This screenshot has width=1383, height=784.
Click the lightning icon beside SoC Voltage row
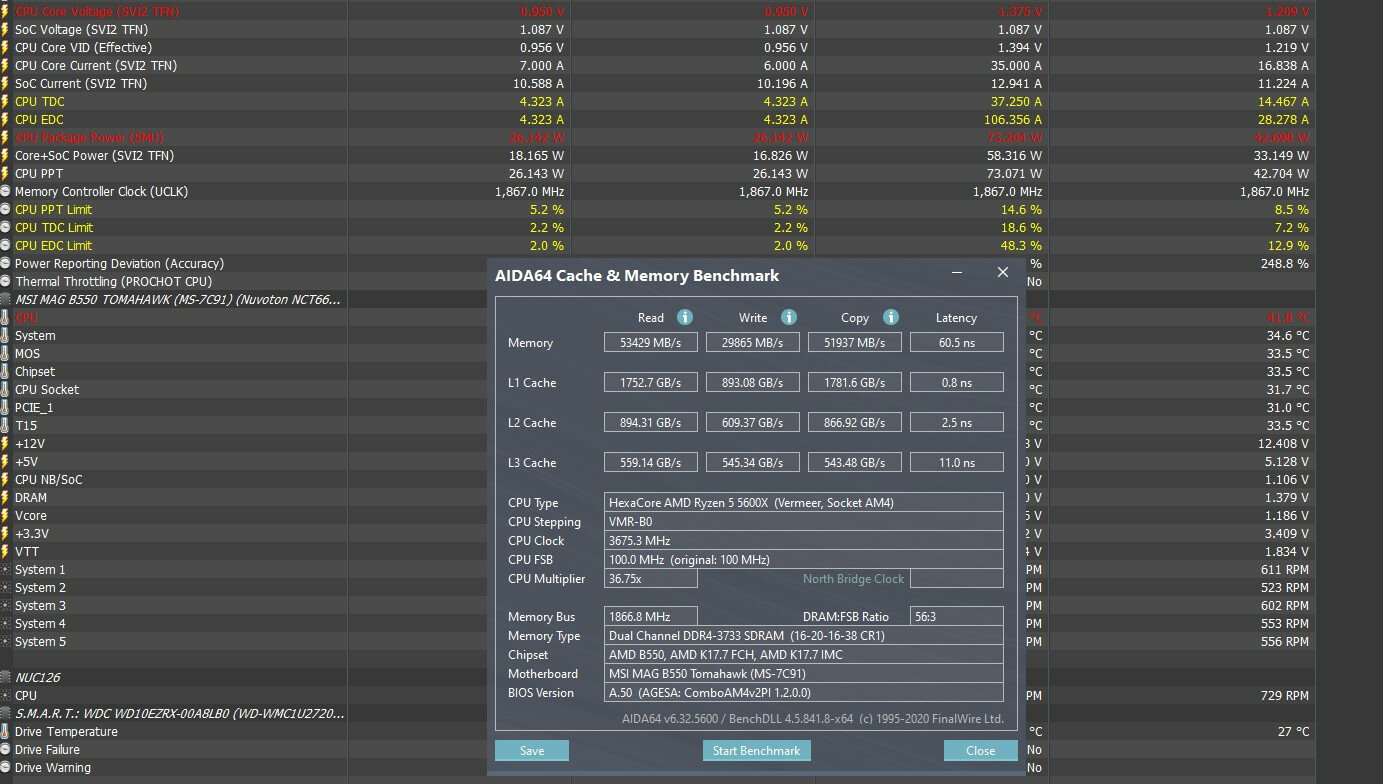pyautogui.click(x=5, y=30)
